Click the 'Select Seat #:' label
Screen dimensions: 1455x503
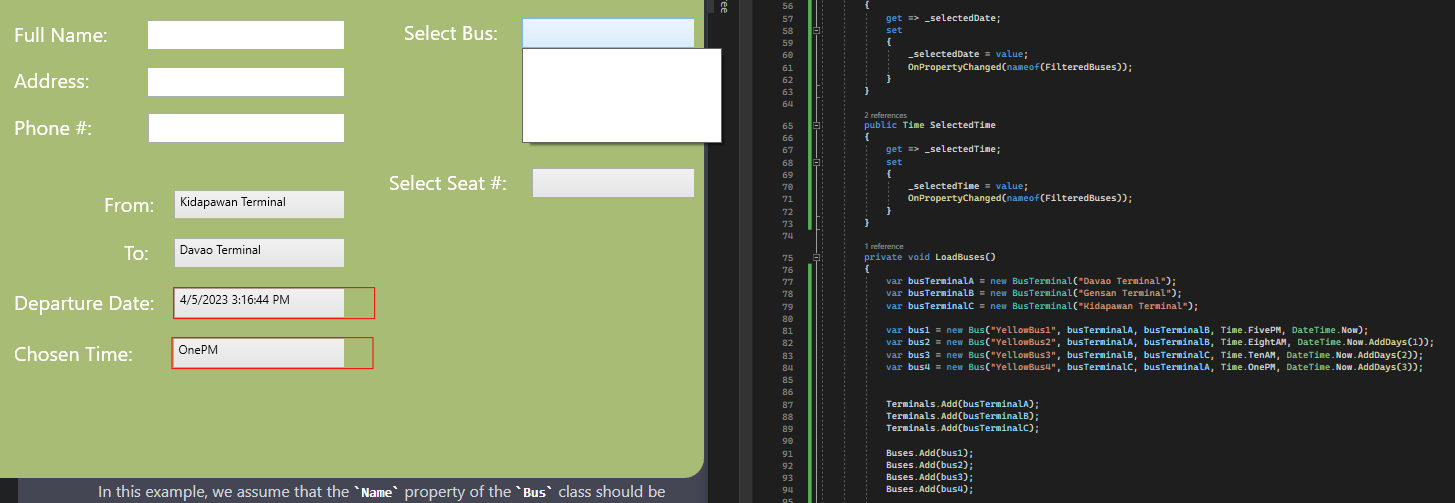click(x=448, y=183)
